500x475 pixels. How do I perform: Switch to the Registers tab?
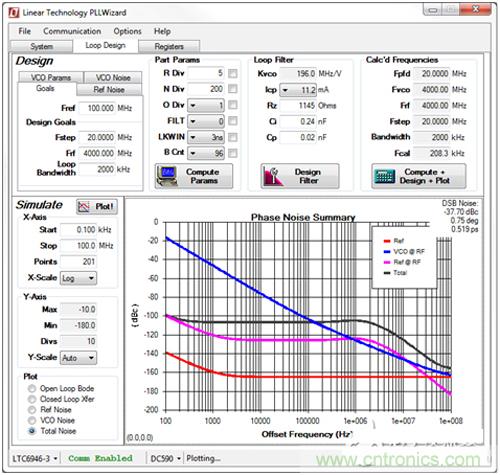(x=169, y=46)
